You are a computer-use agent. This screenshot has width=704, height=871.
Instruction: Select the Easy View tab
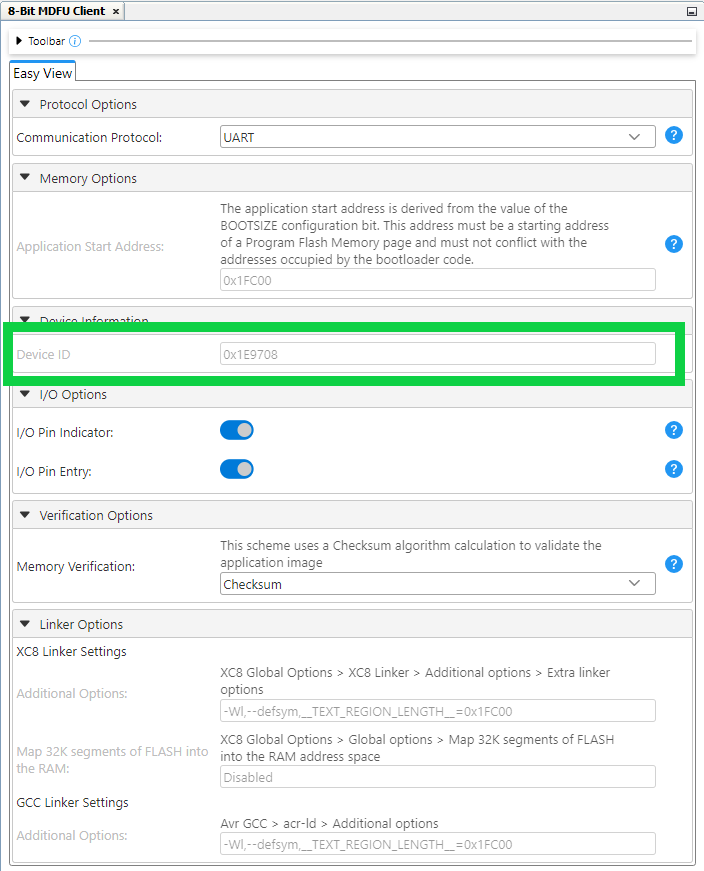[42, 73]
